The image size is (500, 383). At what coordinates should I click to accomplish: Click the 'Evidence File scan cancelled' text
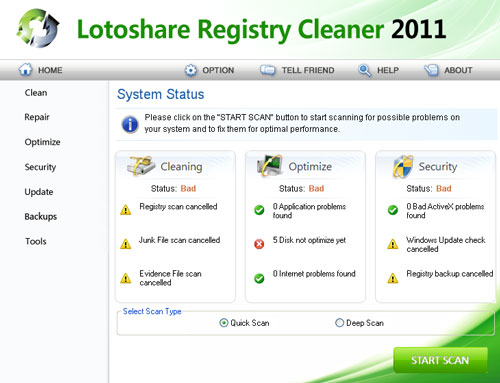(x=170, y=278)
